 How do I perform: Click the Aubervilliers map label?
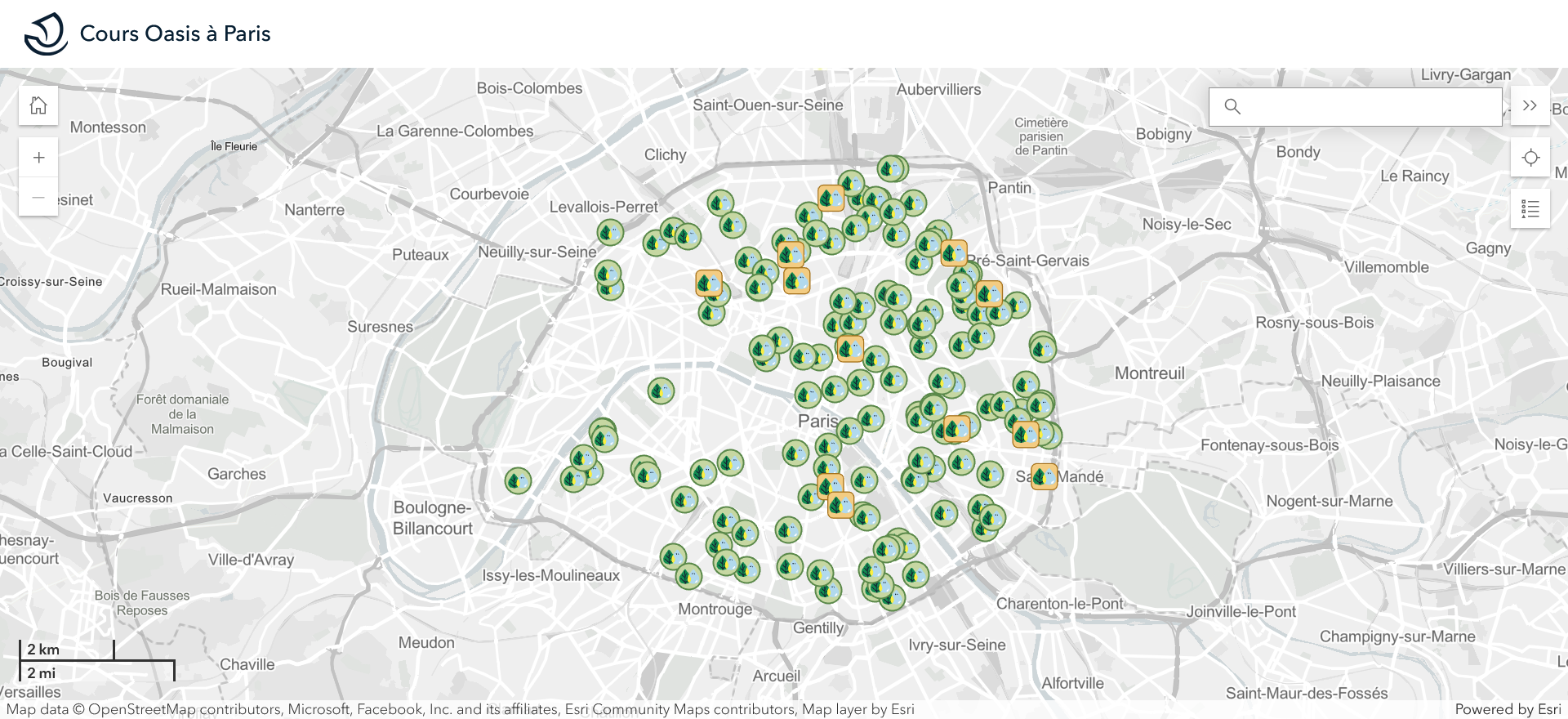tap(939, 90)
